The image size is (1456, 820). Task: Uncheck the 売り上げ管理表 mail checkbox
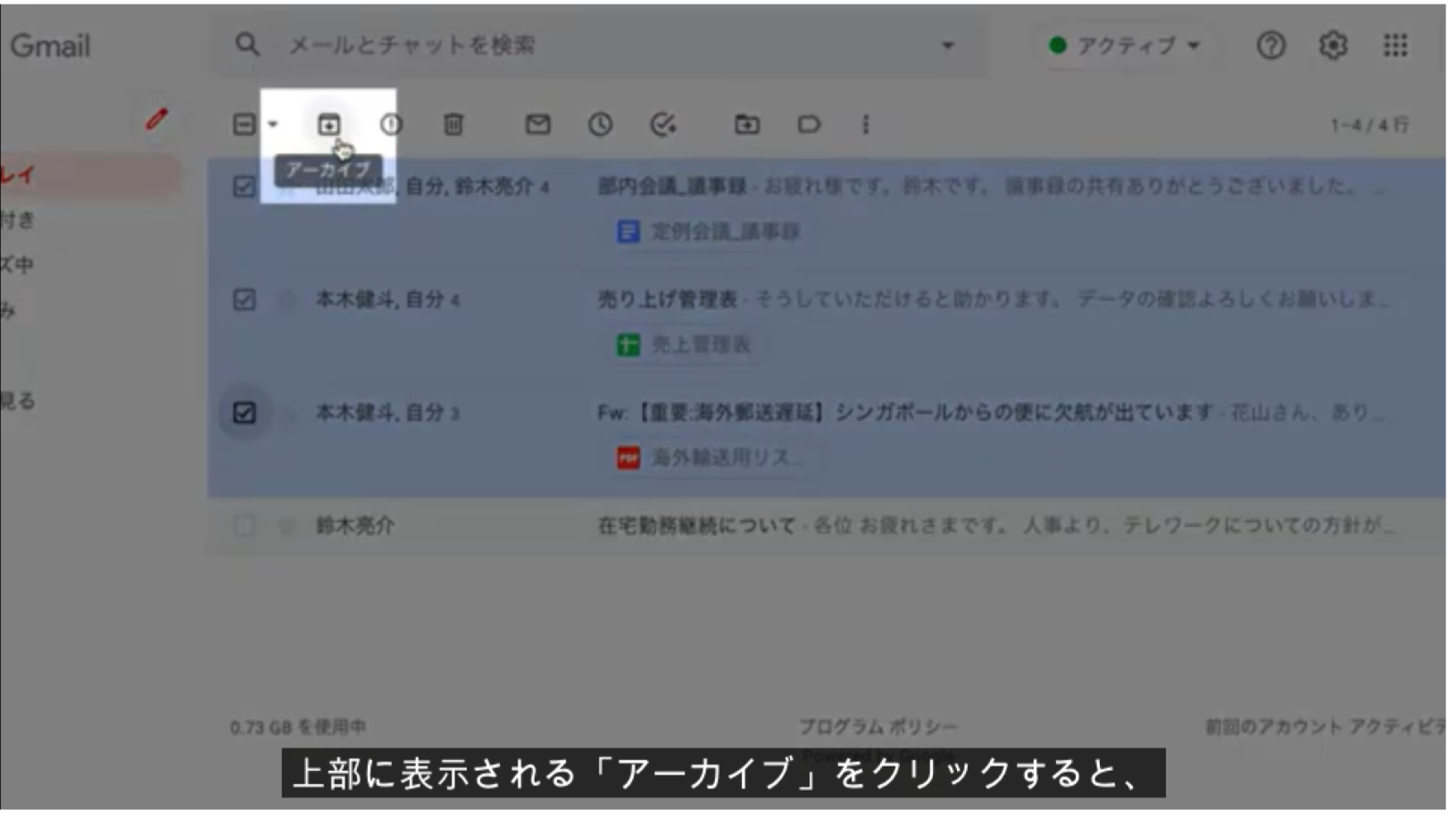(244, 300)
